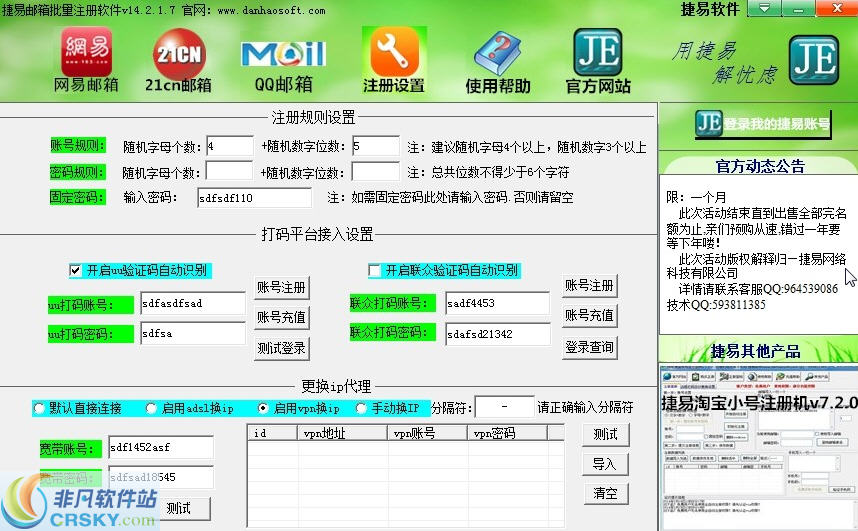Click 导入 button for vpn list
This screenshot has height=531, width=858.
[605, 464]
